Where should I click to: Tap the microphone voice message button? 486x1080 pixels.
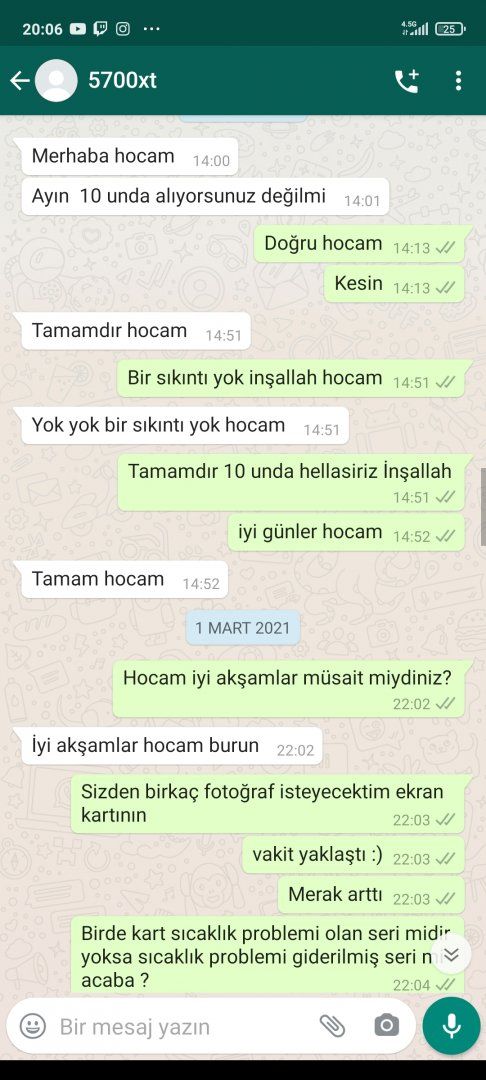click(452, 1026)
